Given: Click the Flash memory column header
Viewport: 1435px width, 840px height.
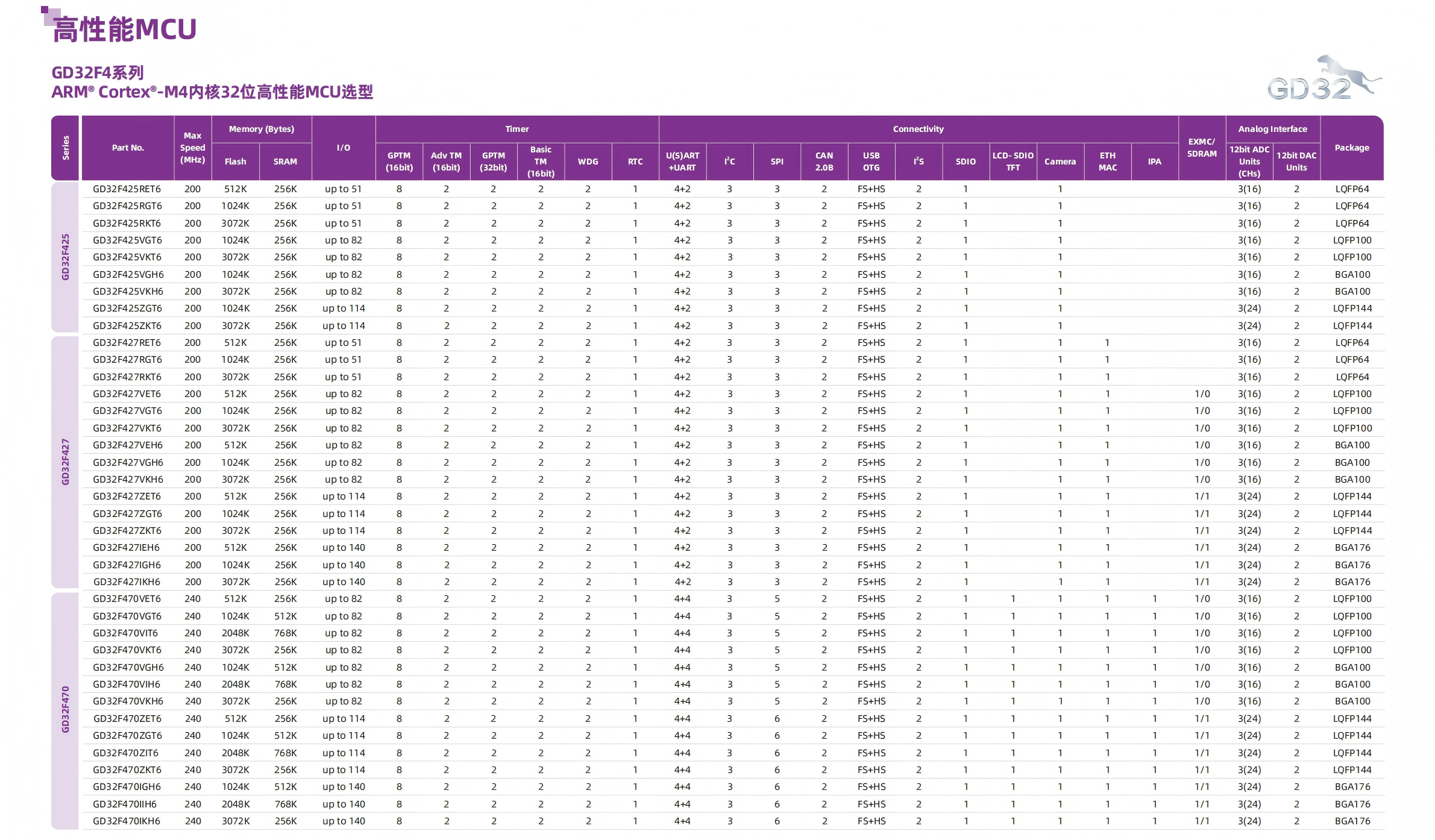Looking at the screenshot, I should tap(235, 161).
